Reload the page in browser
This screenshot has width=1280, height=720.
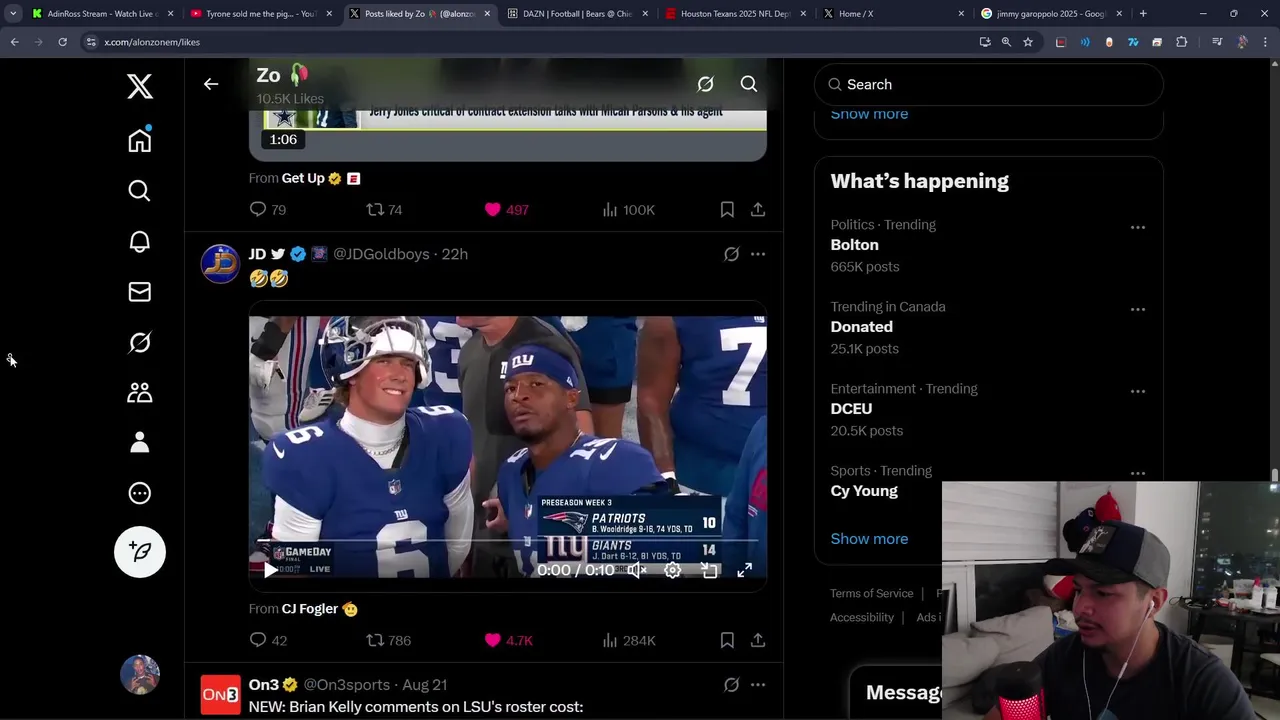coord(62,42)
